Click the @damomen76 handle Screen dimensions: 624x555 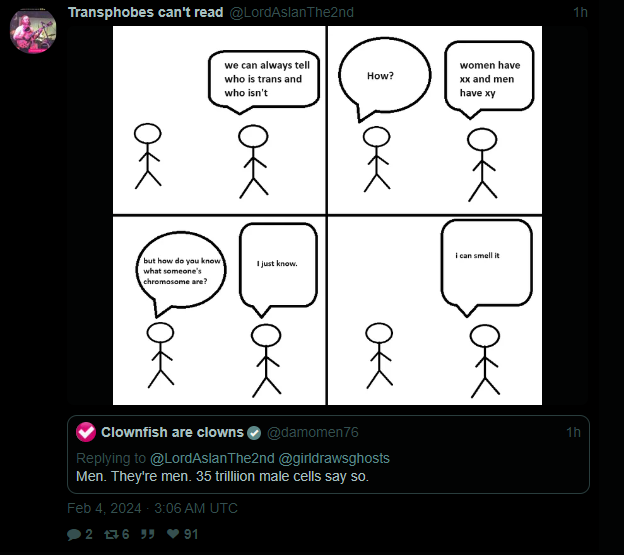pyautogui.click(x=313, y=432)
